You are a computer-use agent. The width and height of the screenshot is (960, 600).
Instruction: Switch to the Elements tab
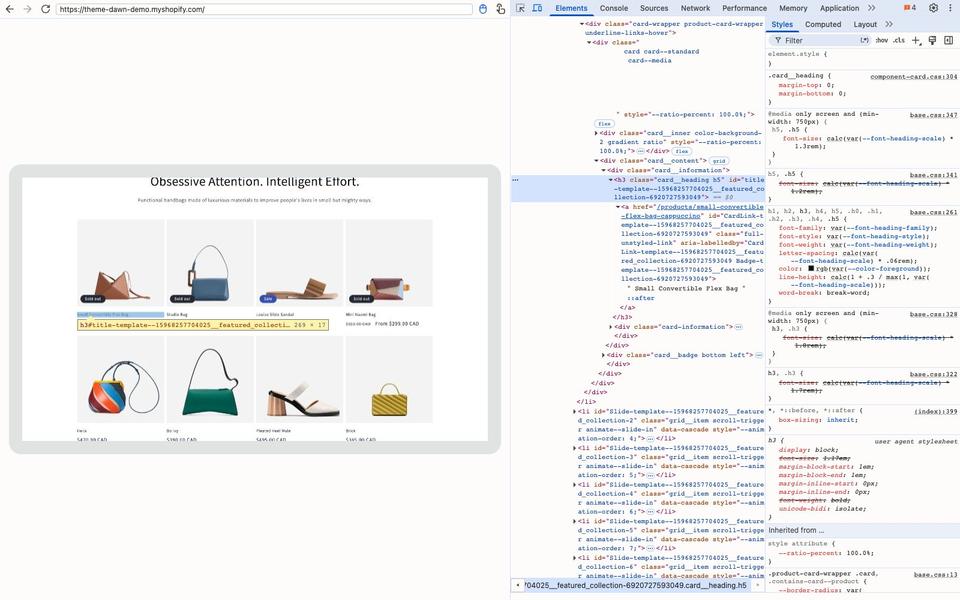(571, 8)
